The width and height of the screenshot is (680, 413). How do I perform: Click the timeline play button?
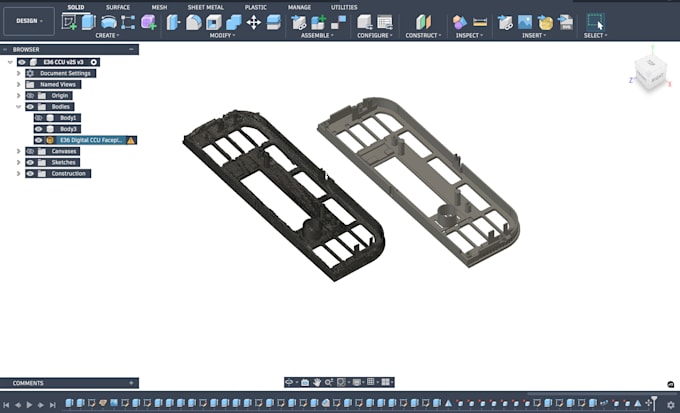(x=29, y=405)
